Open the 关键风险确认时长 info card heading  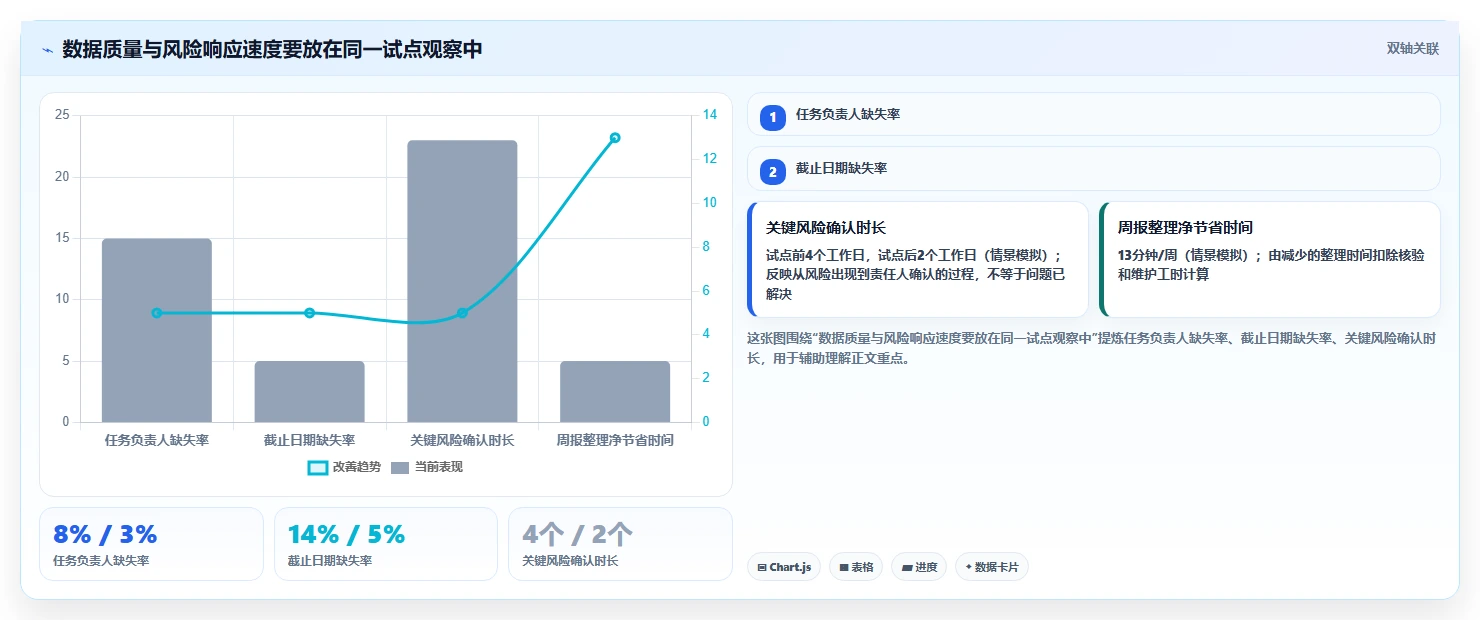click(825, 228)
